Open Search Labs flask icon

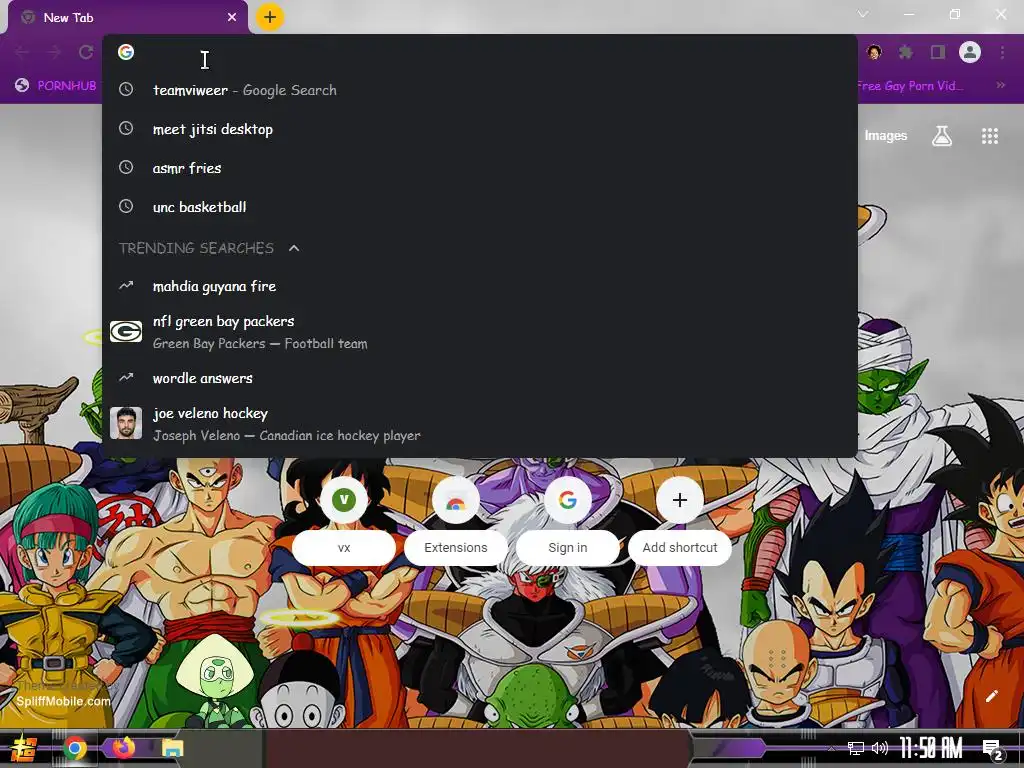(942, 136)
